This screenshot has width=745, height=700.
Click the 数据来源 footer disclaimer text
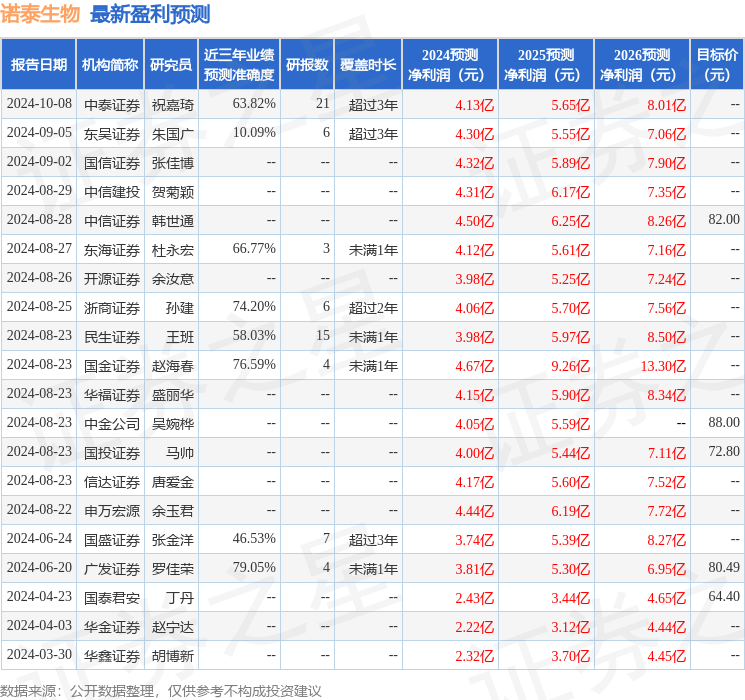(161, 691)
